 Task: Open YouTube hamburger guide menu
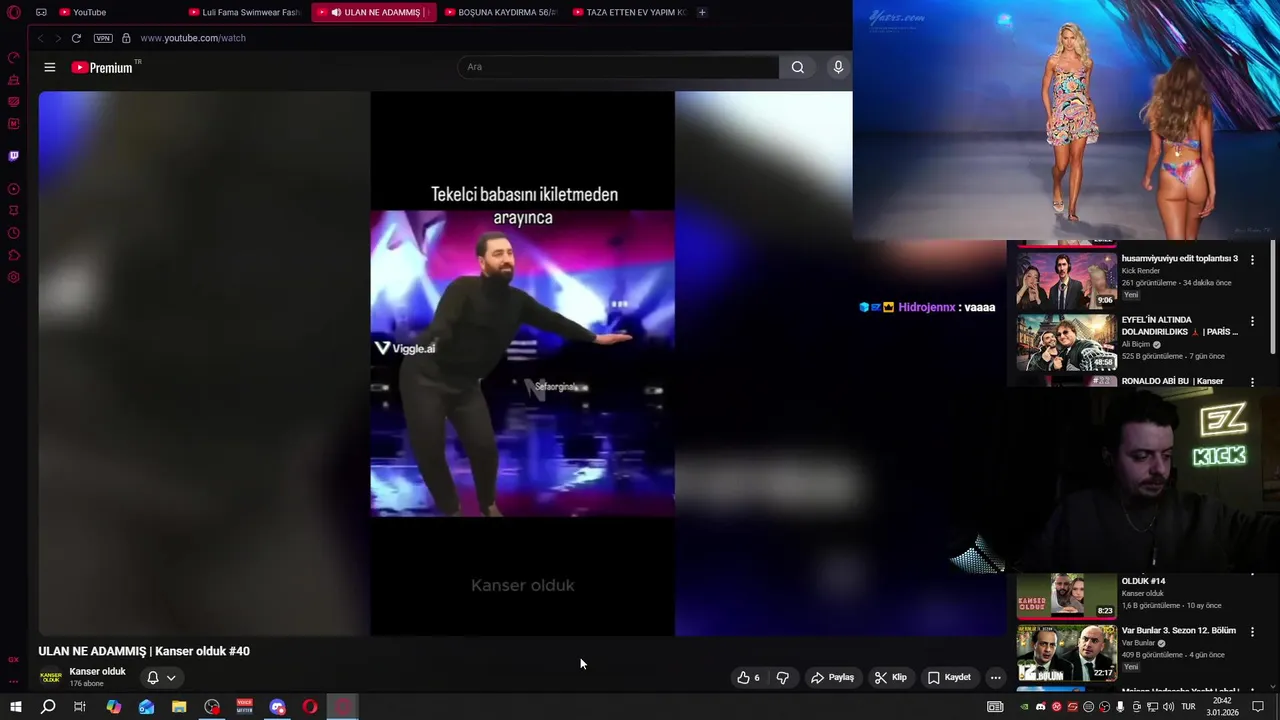click(x=50, y=67)
